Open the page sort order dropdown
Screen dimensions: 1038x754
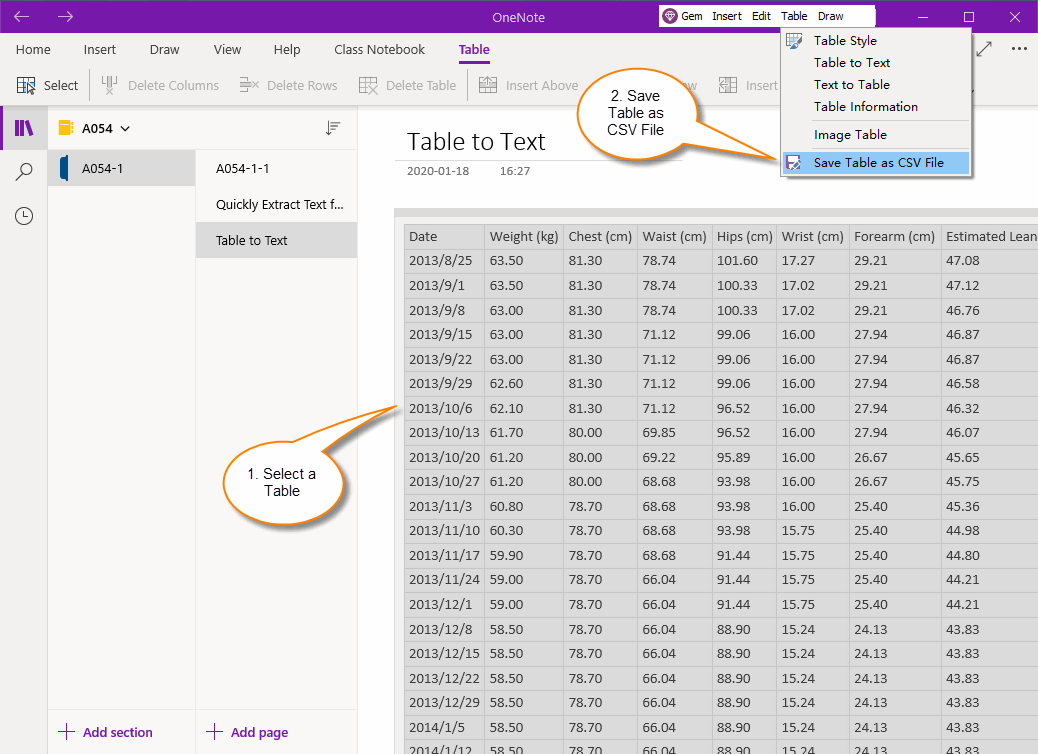click(334, 128)
